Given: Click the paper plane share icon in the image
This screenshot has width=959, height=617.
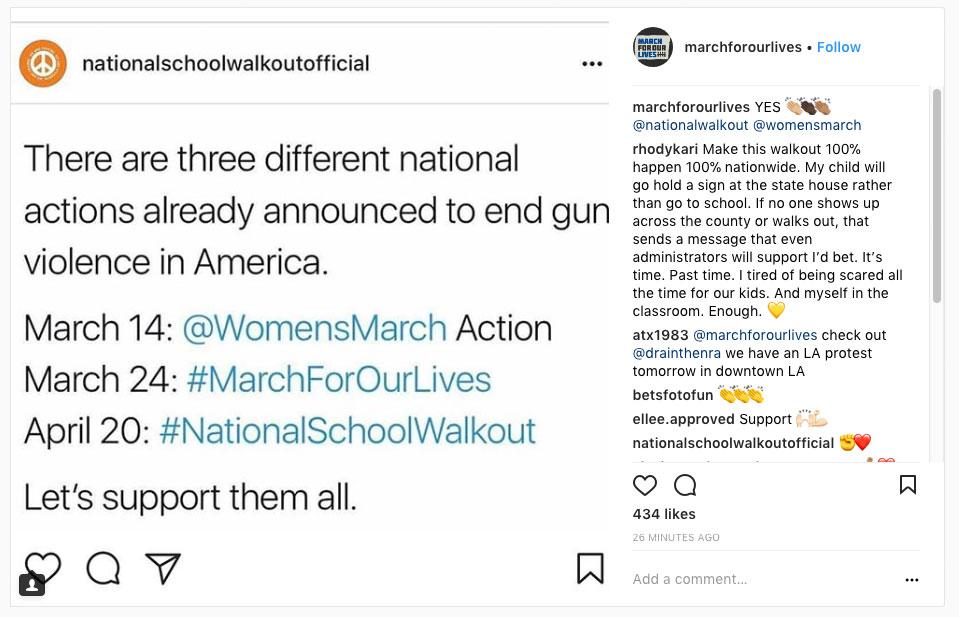Looking at the screenshot, I should point(163,568).
